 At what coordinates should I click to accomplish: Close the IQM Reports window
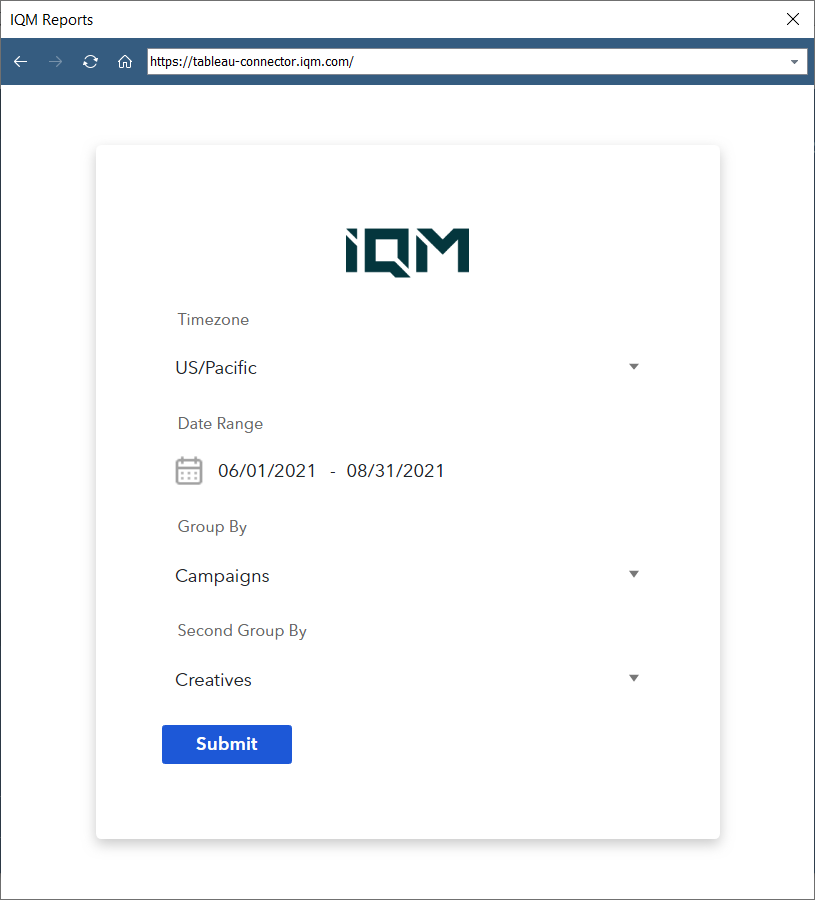click(x=793, y=19)
